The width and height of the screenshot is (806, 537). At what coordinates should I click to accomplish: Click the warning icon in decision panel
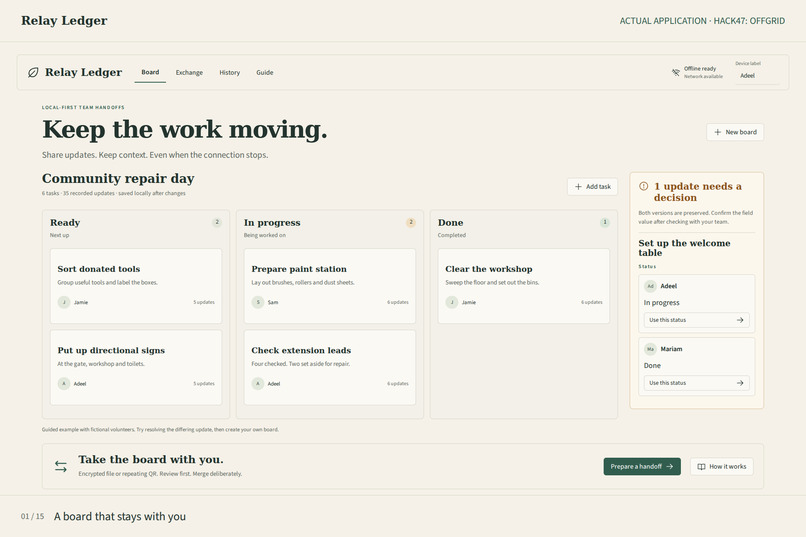click(644, 187)
